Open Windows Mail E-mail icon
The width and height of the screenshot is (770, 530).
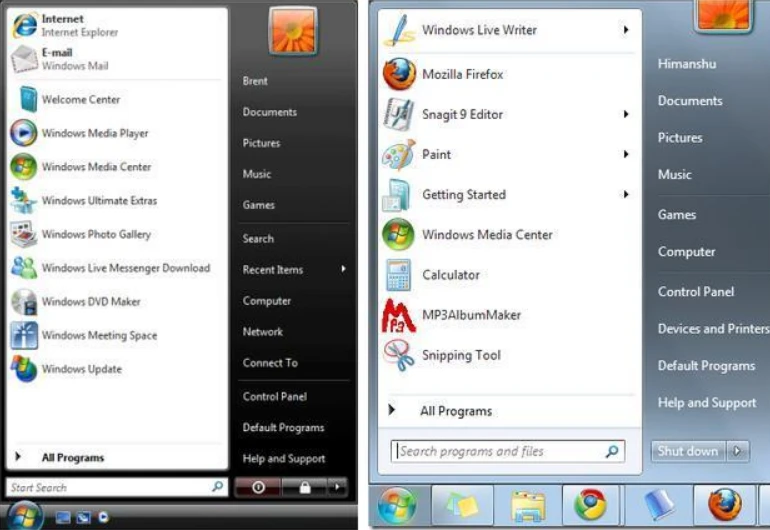tap(25, 59)
